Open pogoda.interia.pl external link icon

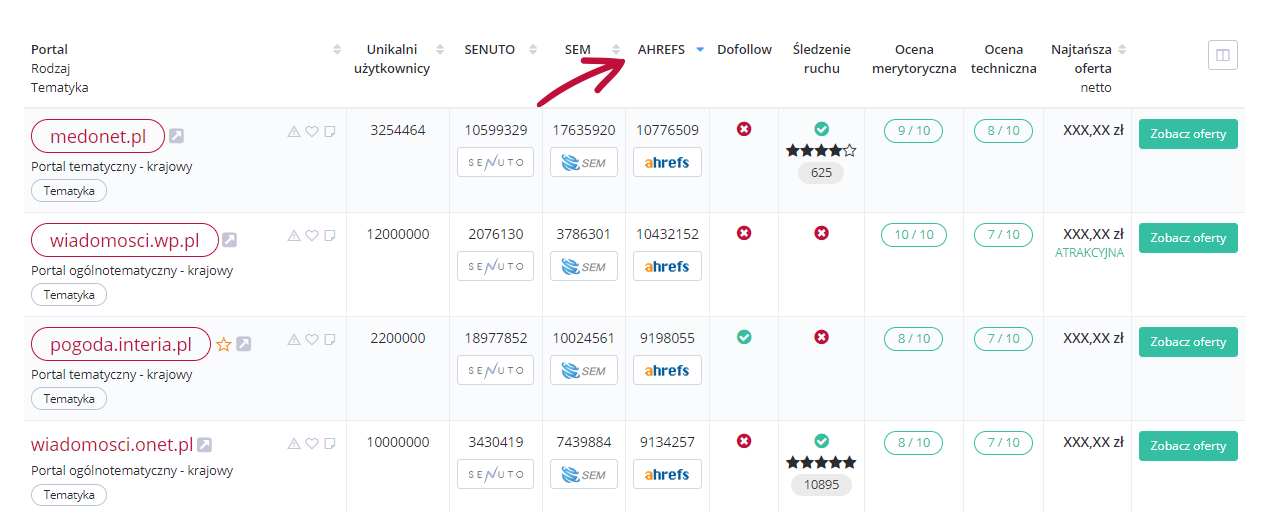243,344
